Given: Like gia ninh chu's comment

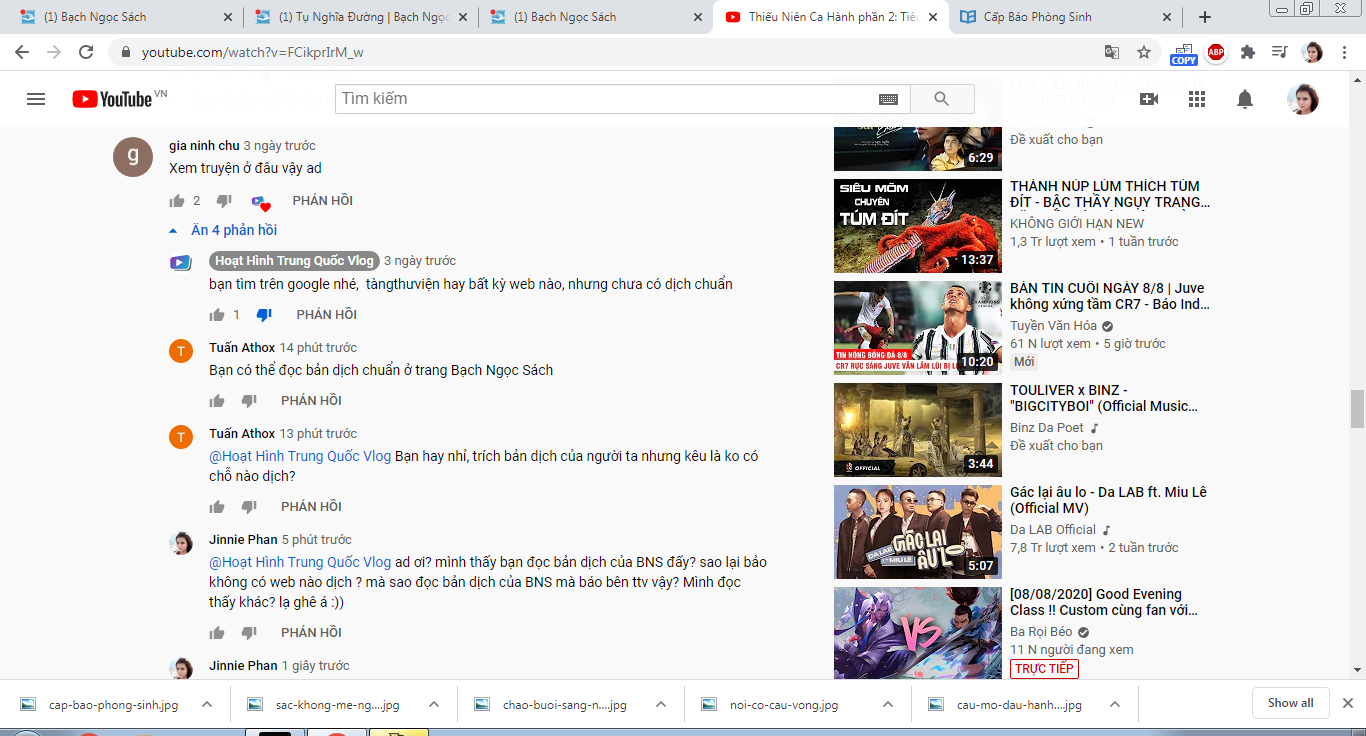Looking at the screenshot, I should [178, 201].
